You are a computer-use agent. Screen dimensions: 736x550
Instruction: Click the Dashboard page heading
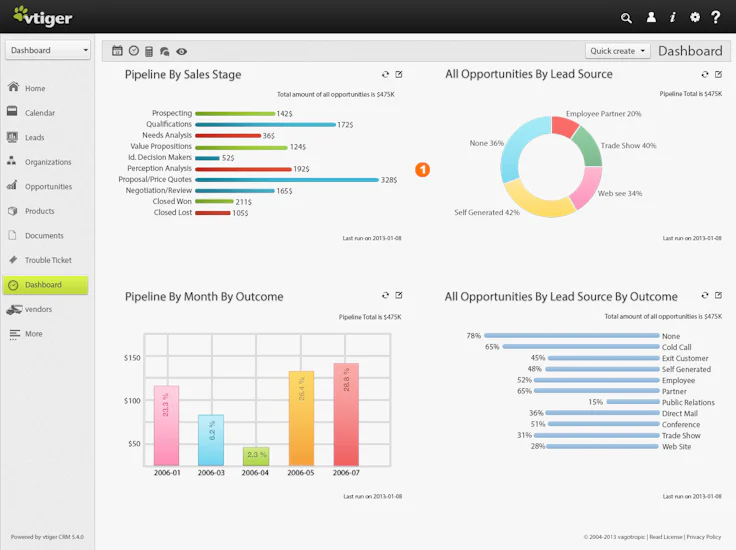coord(690,51)
